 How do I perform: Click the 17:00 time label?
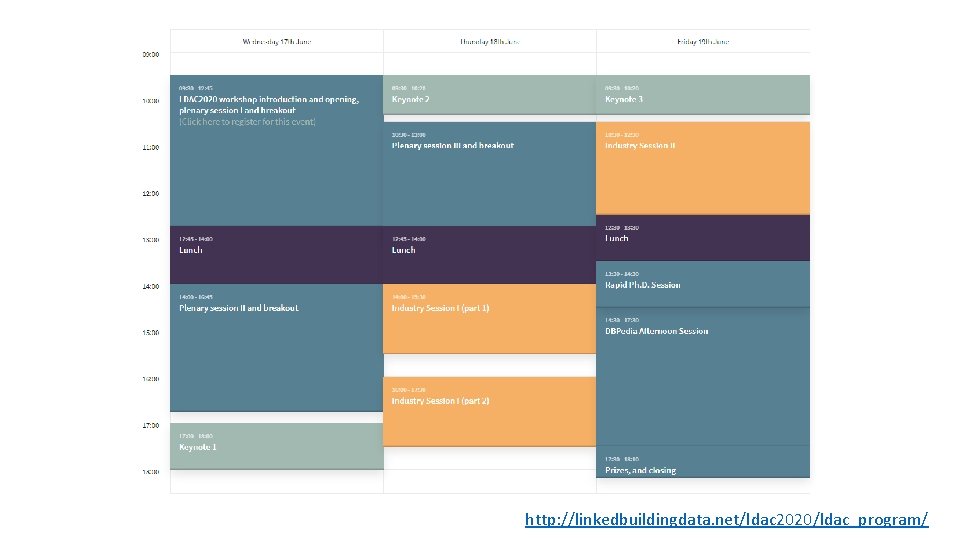pos(151,426)
